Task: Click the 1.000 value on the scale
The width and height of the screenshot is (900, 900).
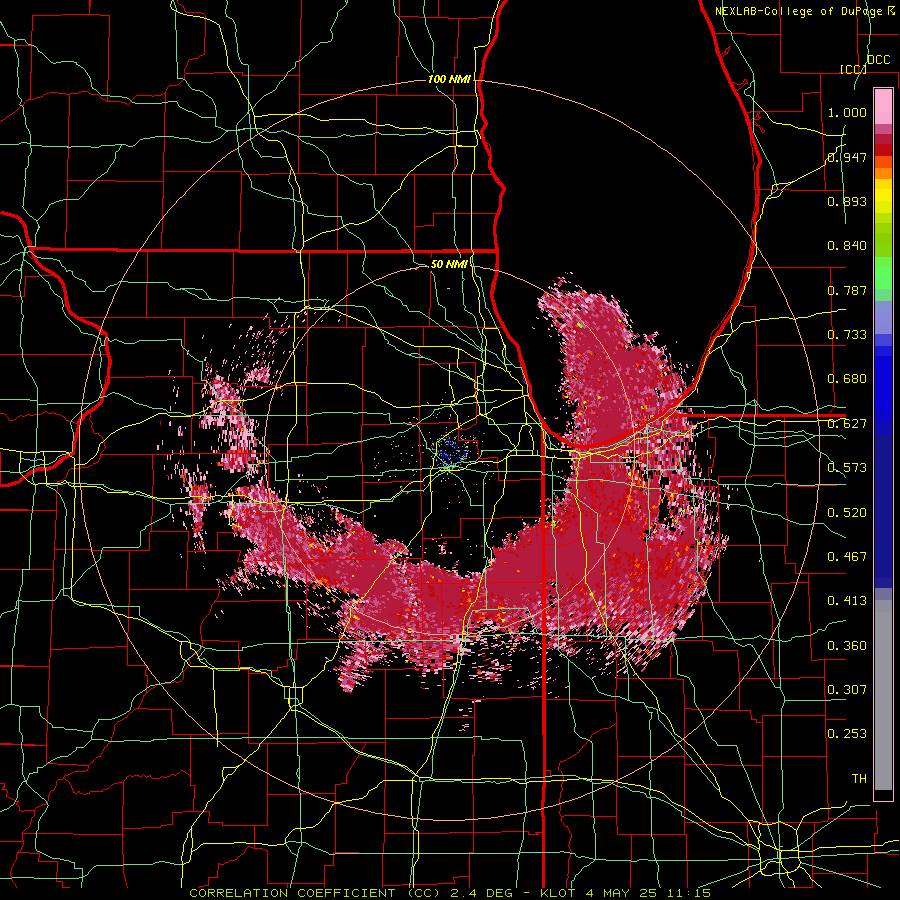Action: (847, 112)
